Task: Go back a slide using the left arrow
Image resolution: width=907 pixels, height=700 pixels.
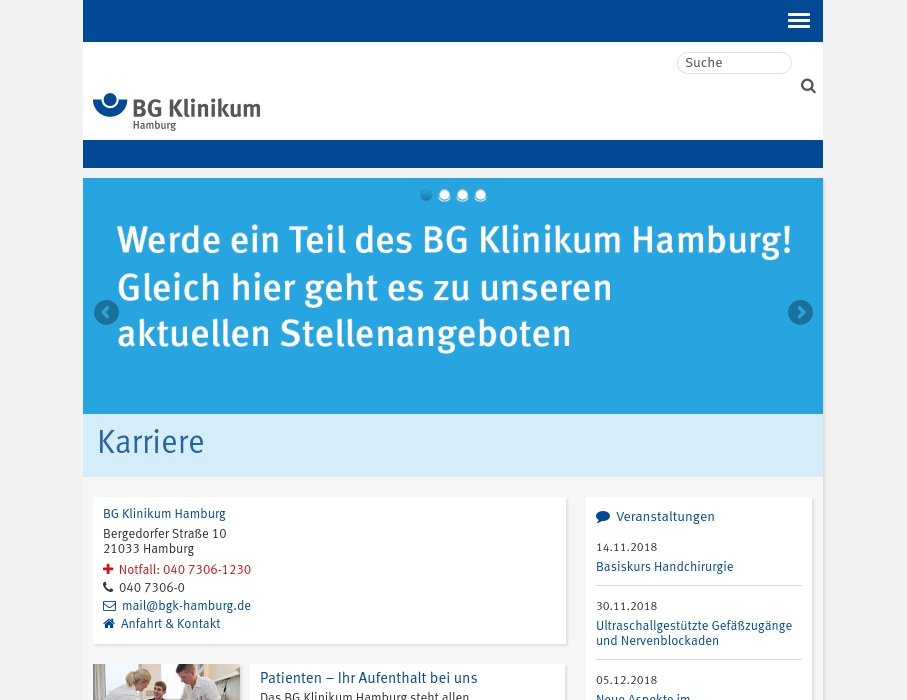Action: pos(106,312)
